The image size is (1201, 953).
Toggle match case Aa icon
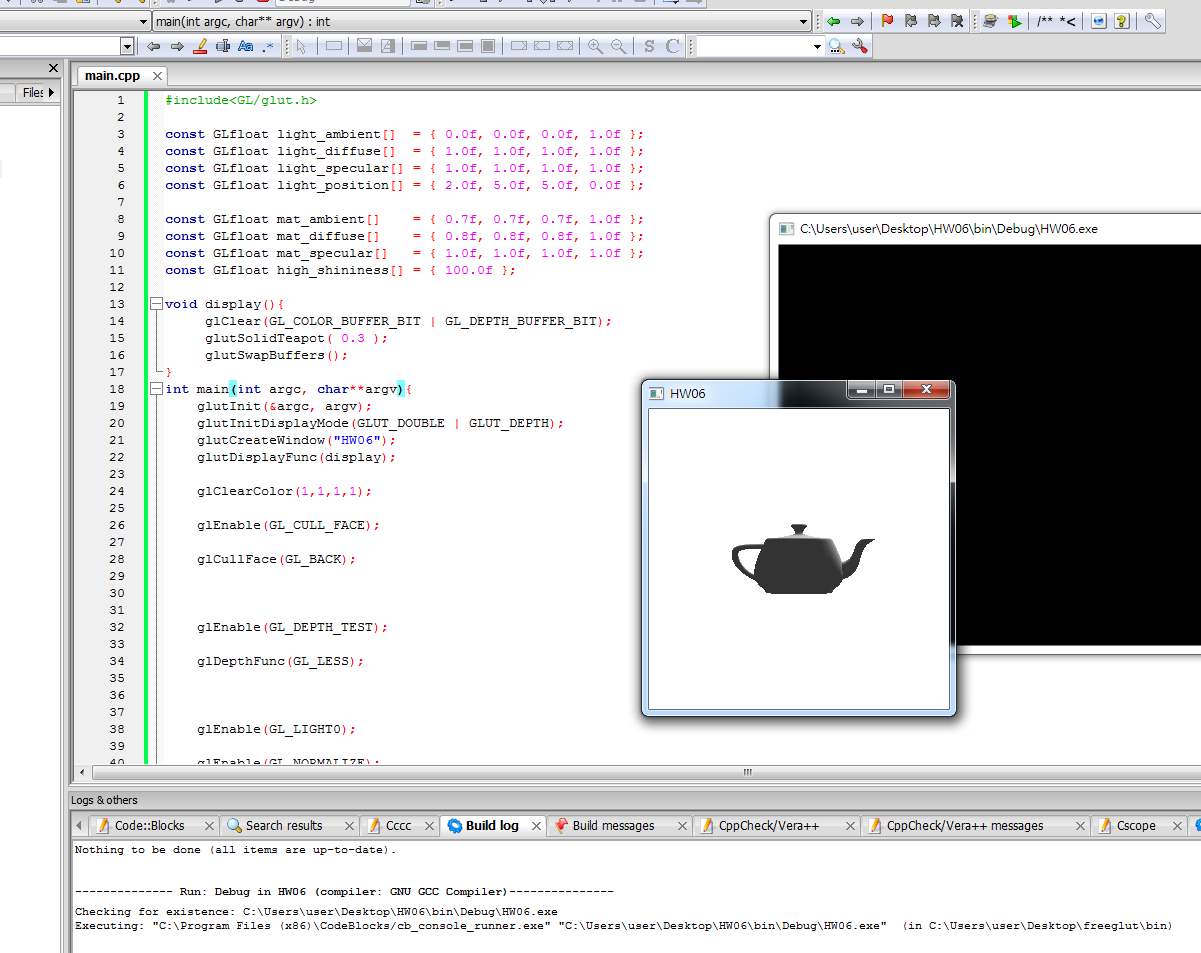coord(245,46)
